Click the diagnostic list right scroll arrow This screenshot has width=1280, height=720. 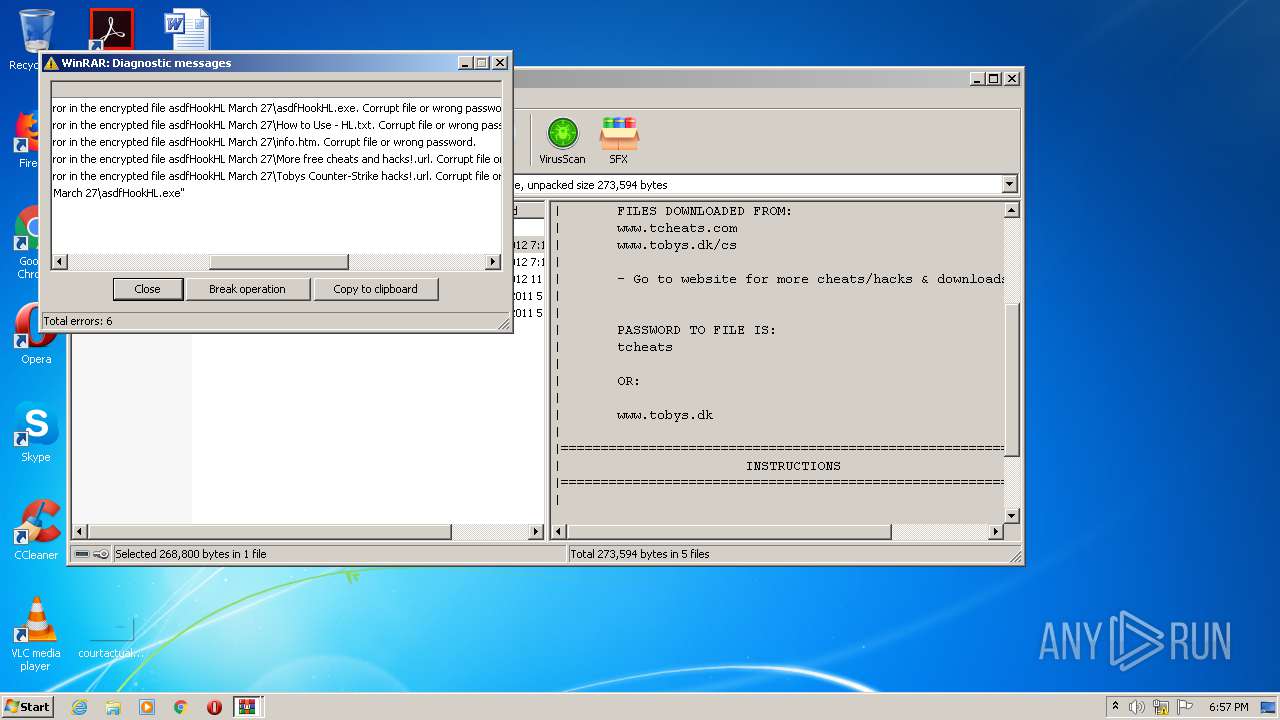click(493, 262)
